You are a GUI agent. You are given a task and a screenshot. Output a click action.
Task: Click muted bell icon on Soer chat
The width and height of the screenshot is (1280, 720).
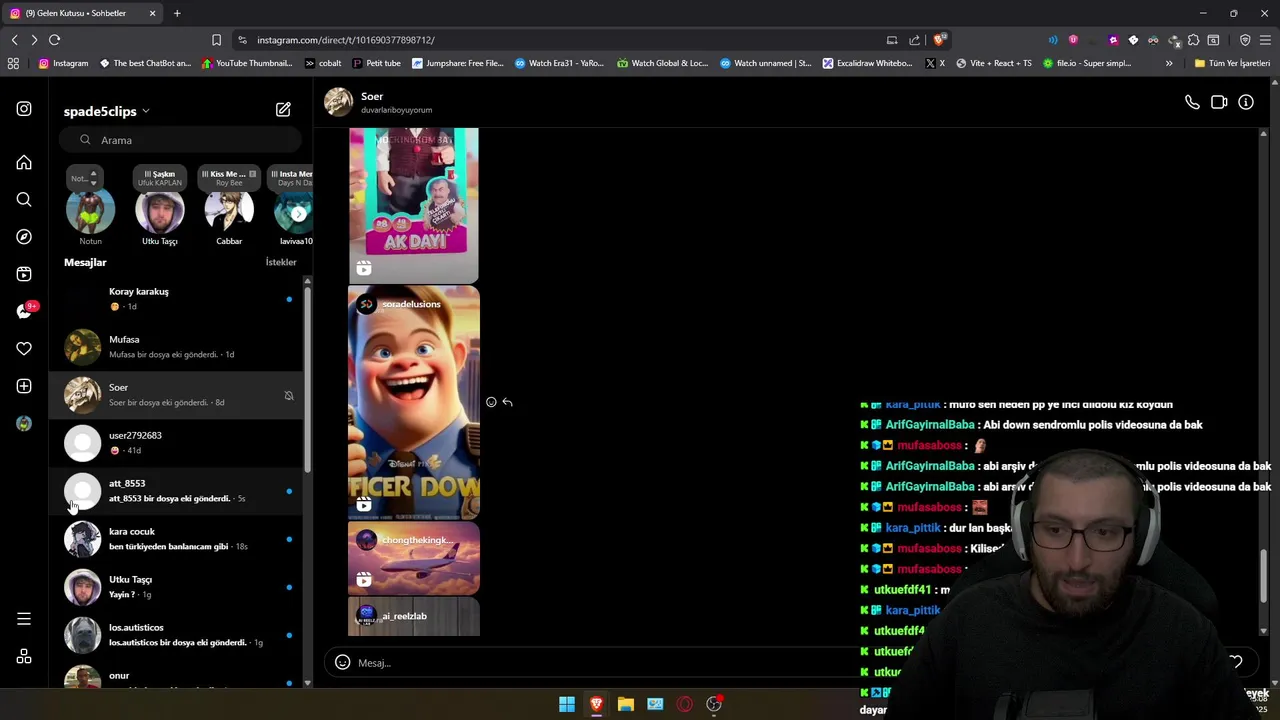click(289, 396)
